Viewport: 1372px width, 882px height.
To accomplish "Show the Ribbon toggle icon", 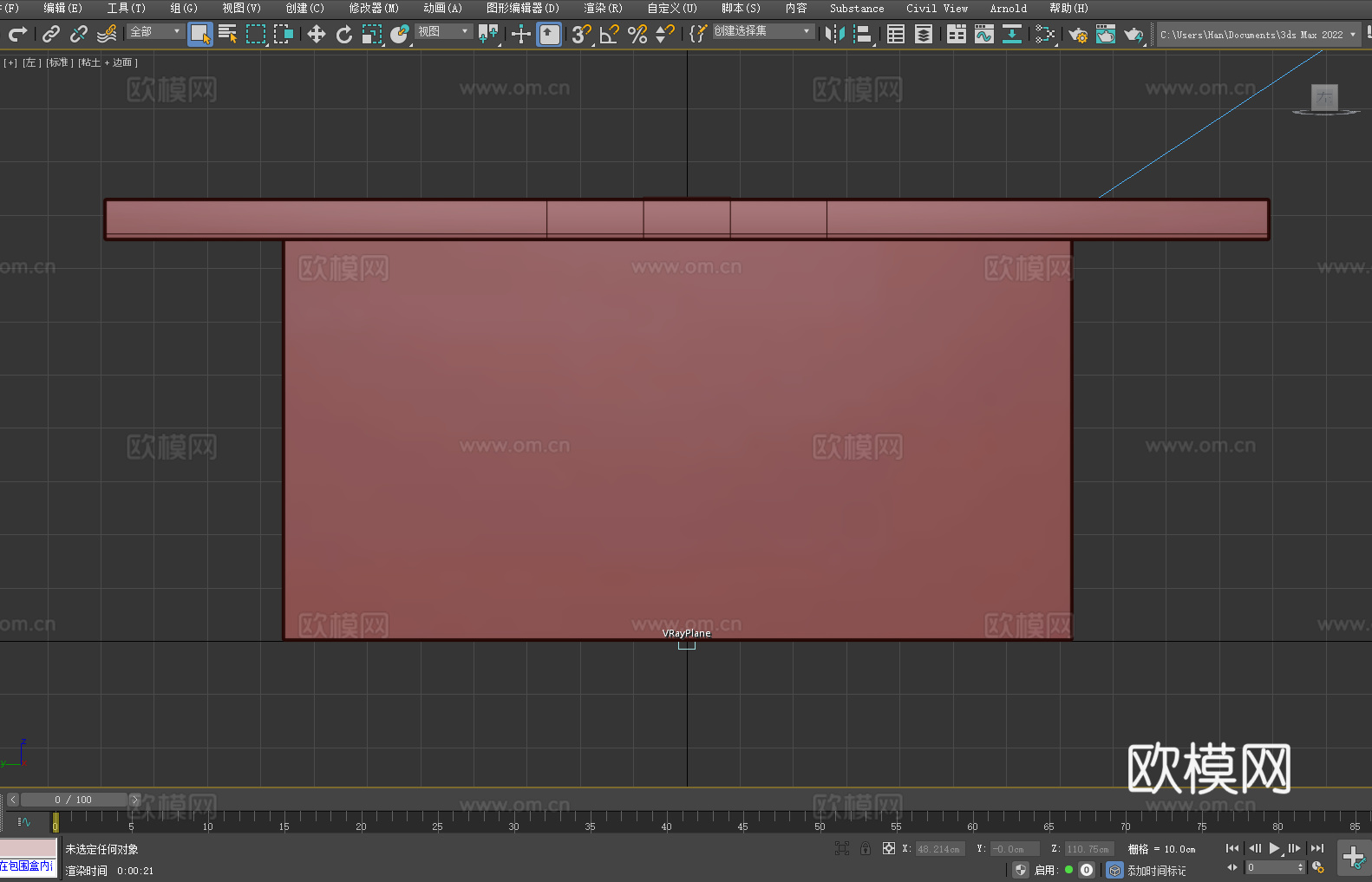I will (x=957, y=34).
